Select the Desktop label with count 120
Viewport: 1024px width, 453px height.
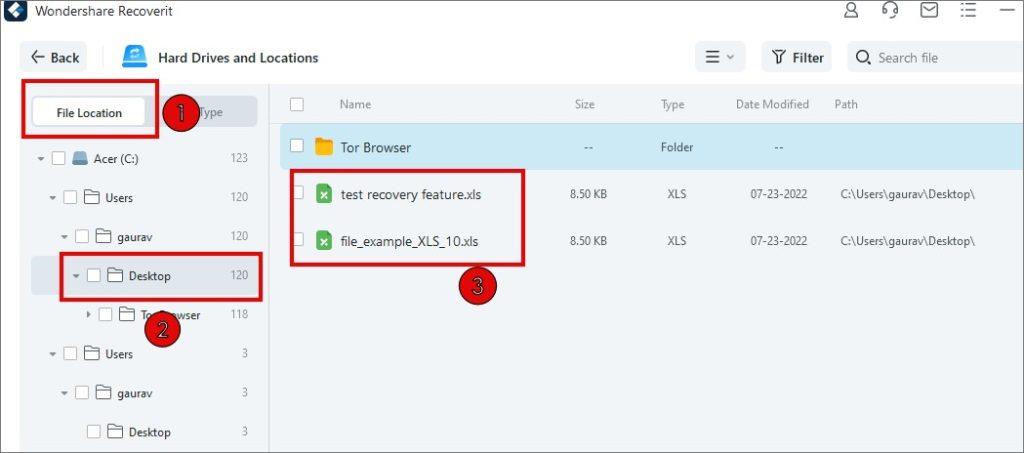coord(150,276)
